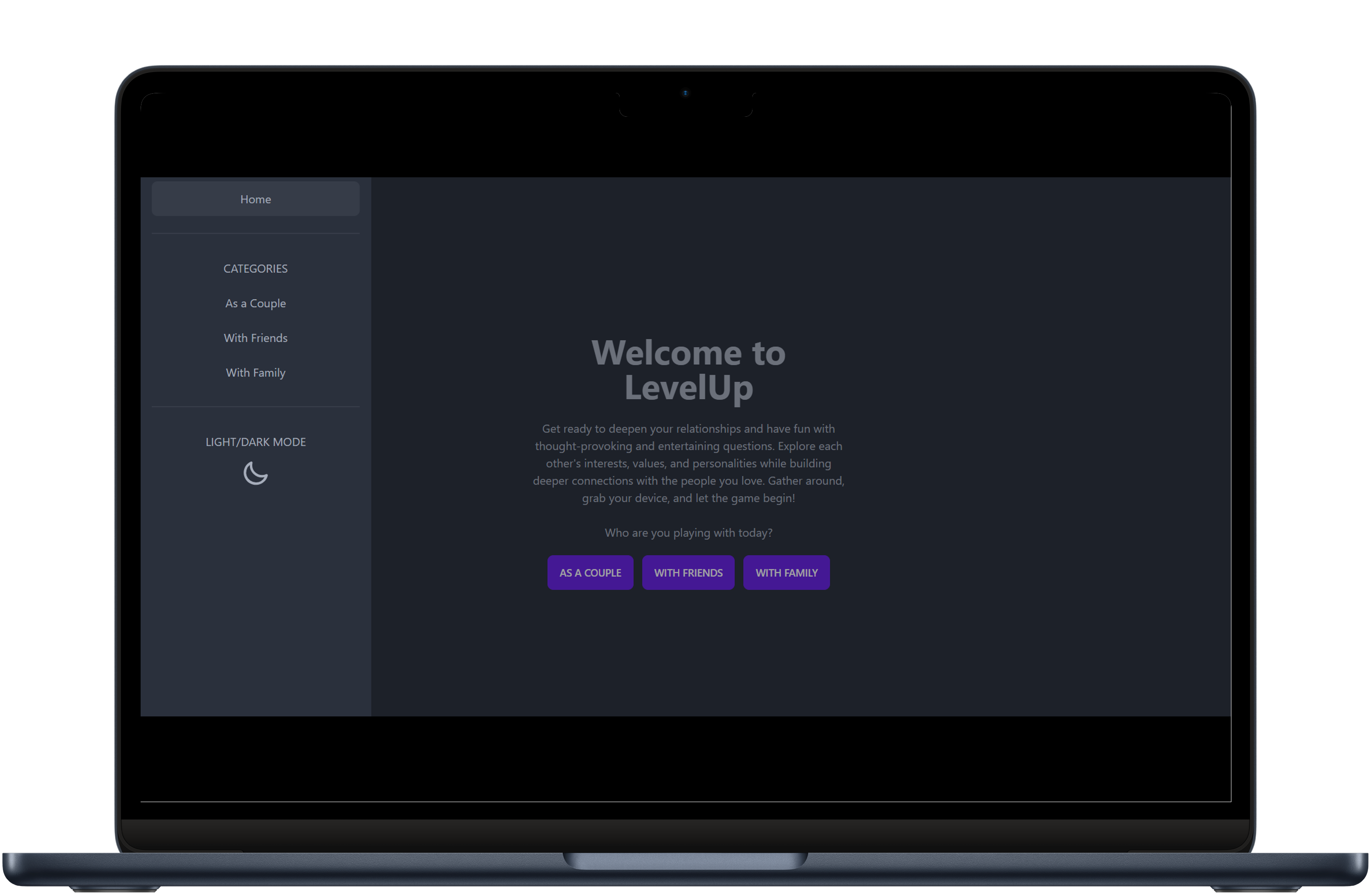The height and width of the screenshot is (895, 1372).
Task: Toggle dark mode with the moon icon
Action: point(255,473)
